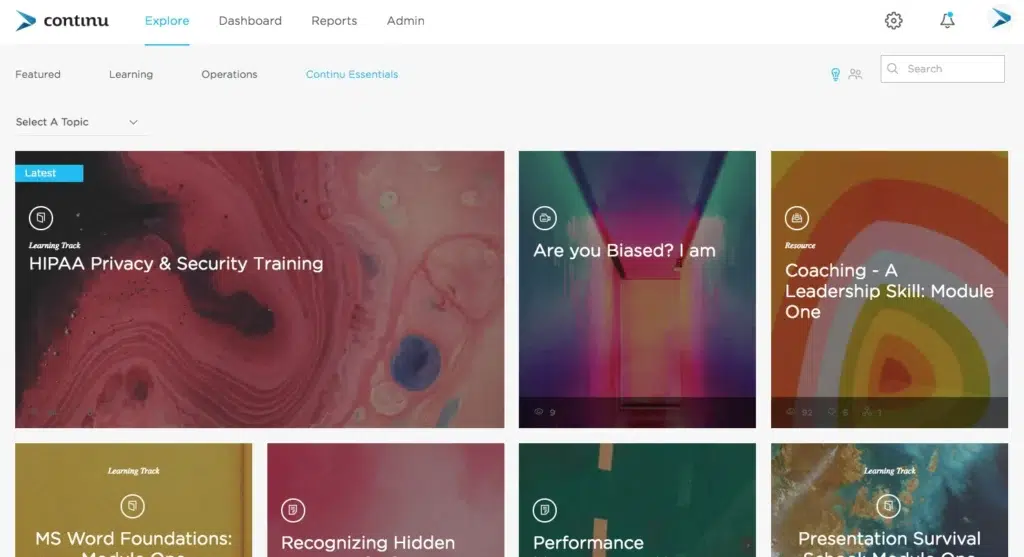Click the learning track icon on HIPAA card
This screenshot has height=557, width=1024.
point(41,217)
